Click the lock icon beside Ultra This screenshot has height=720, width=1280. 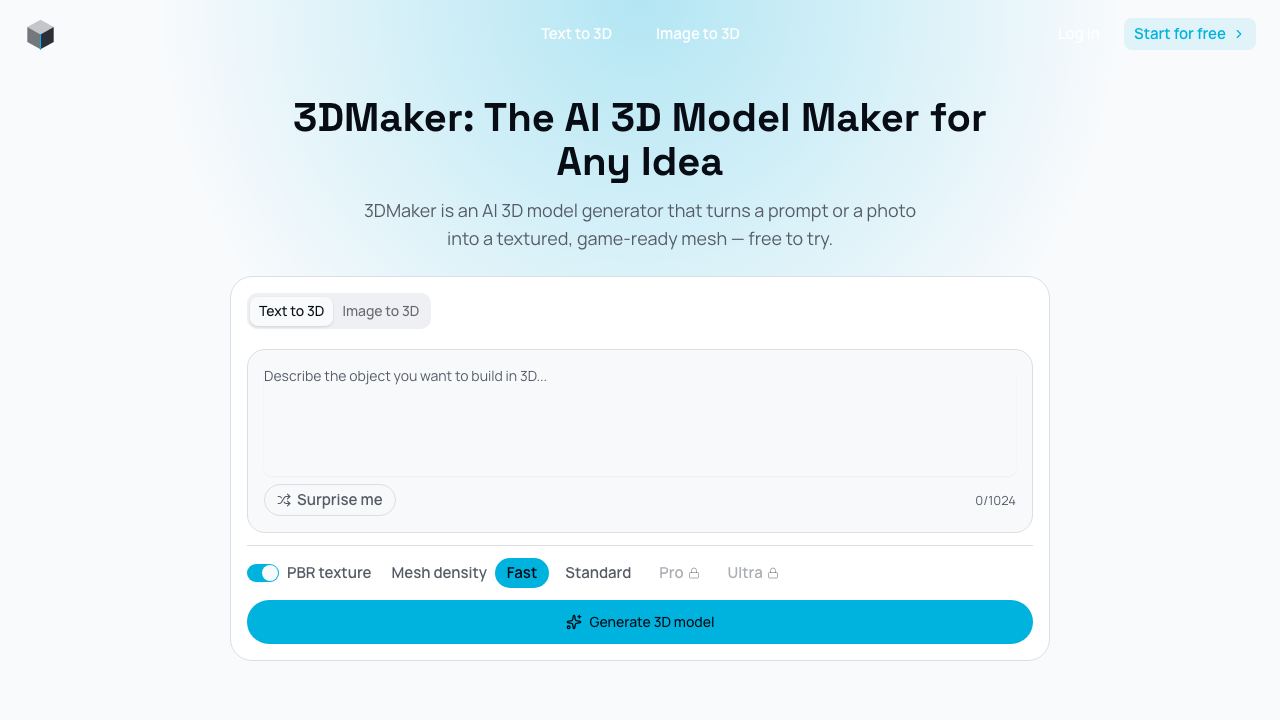(x=773, y=573)
